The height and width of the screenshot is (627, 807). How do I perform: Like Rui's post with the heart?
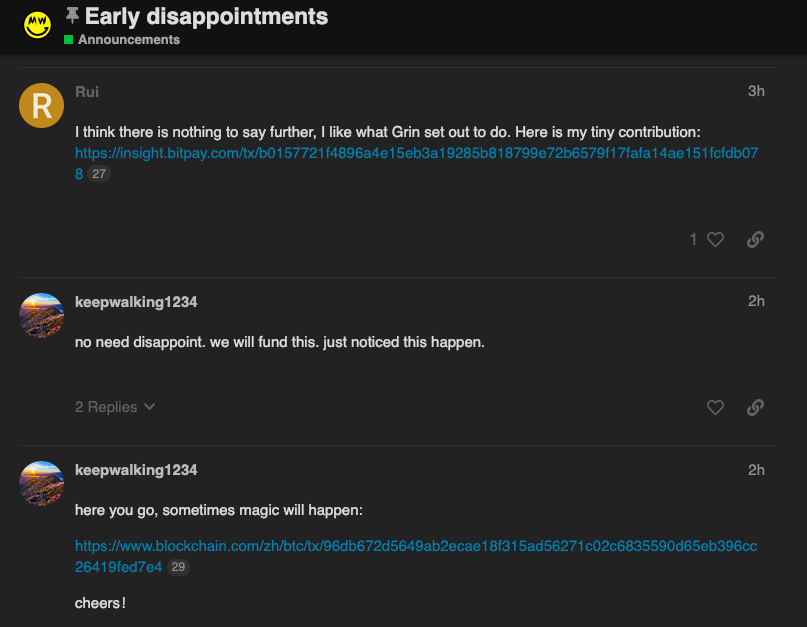pos(715,239)
